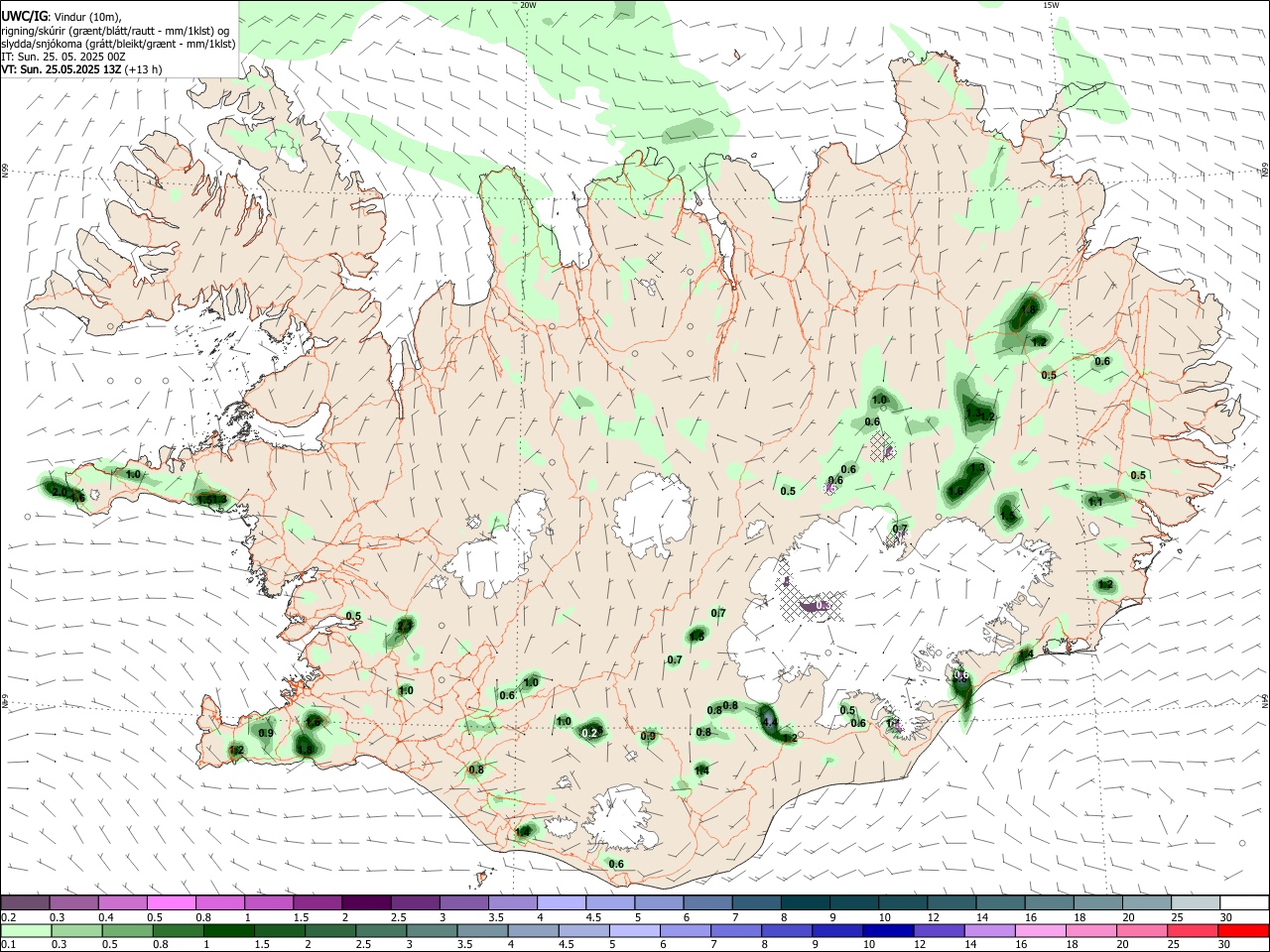
Task: Click the palest green 0.1 swatch in lower rain scale
Action: pyautogui.click(x=27, y=930)
